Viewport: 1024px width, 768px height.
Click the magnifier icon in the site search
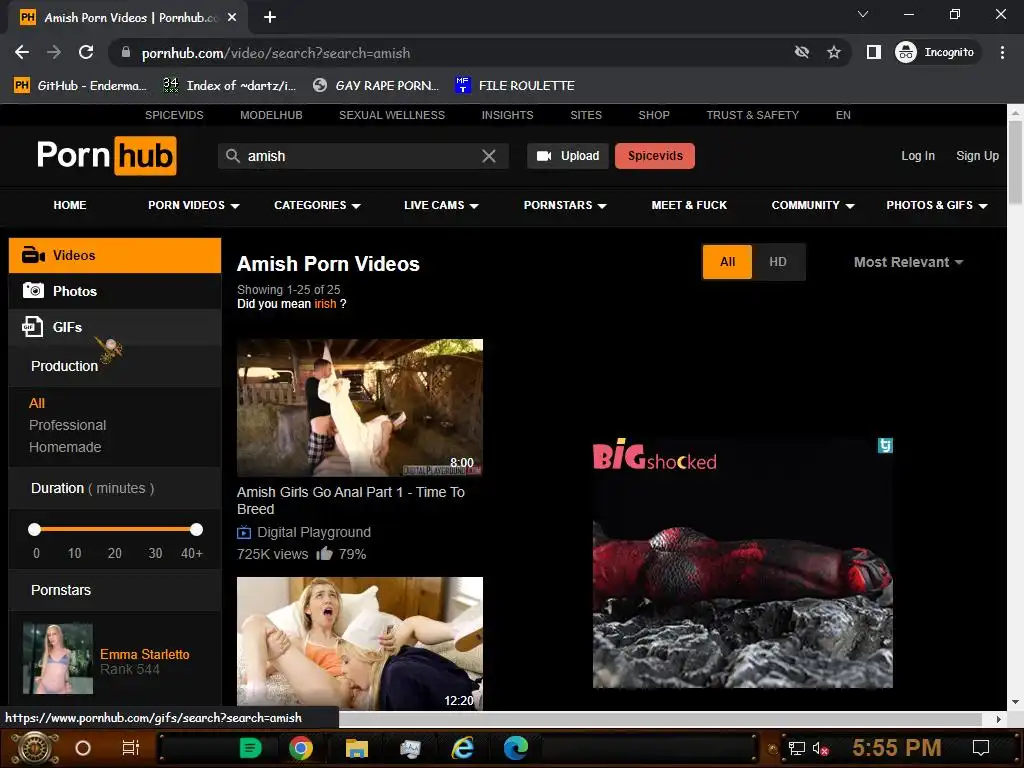click(x=232, y=156)
